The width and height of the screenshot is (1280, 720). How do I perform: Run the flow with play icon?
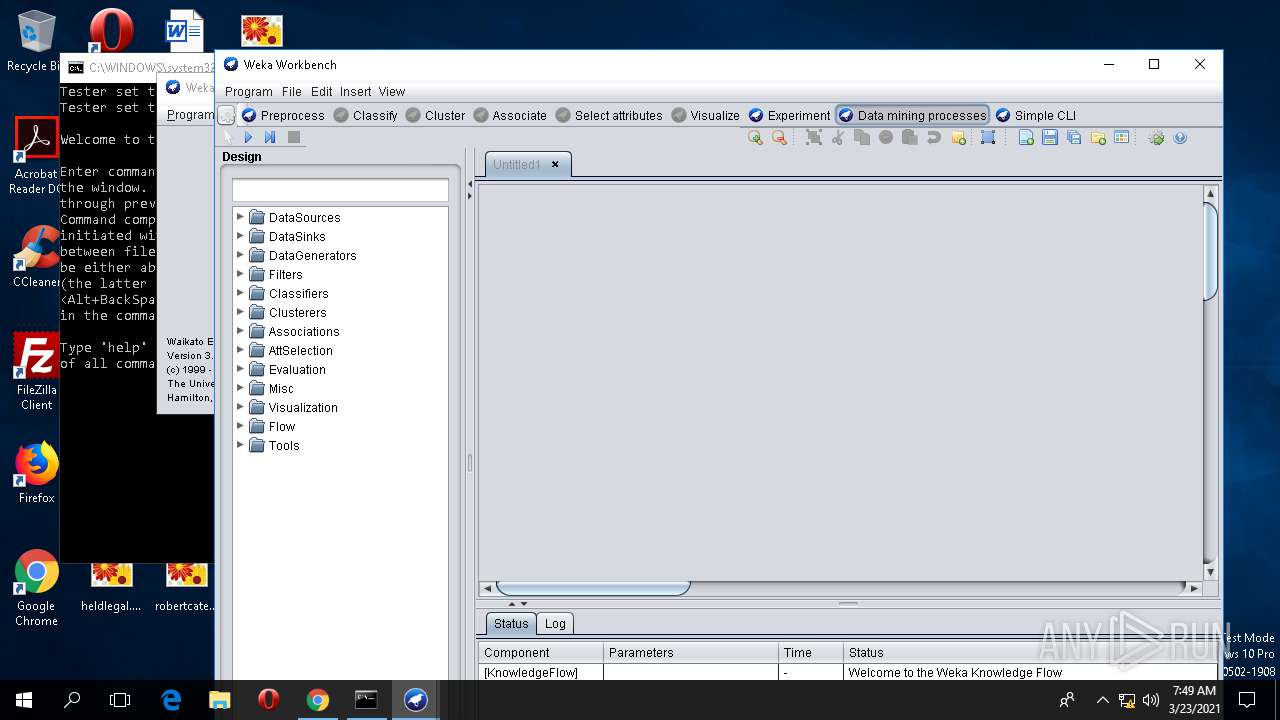[248, 137]
